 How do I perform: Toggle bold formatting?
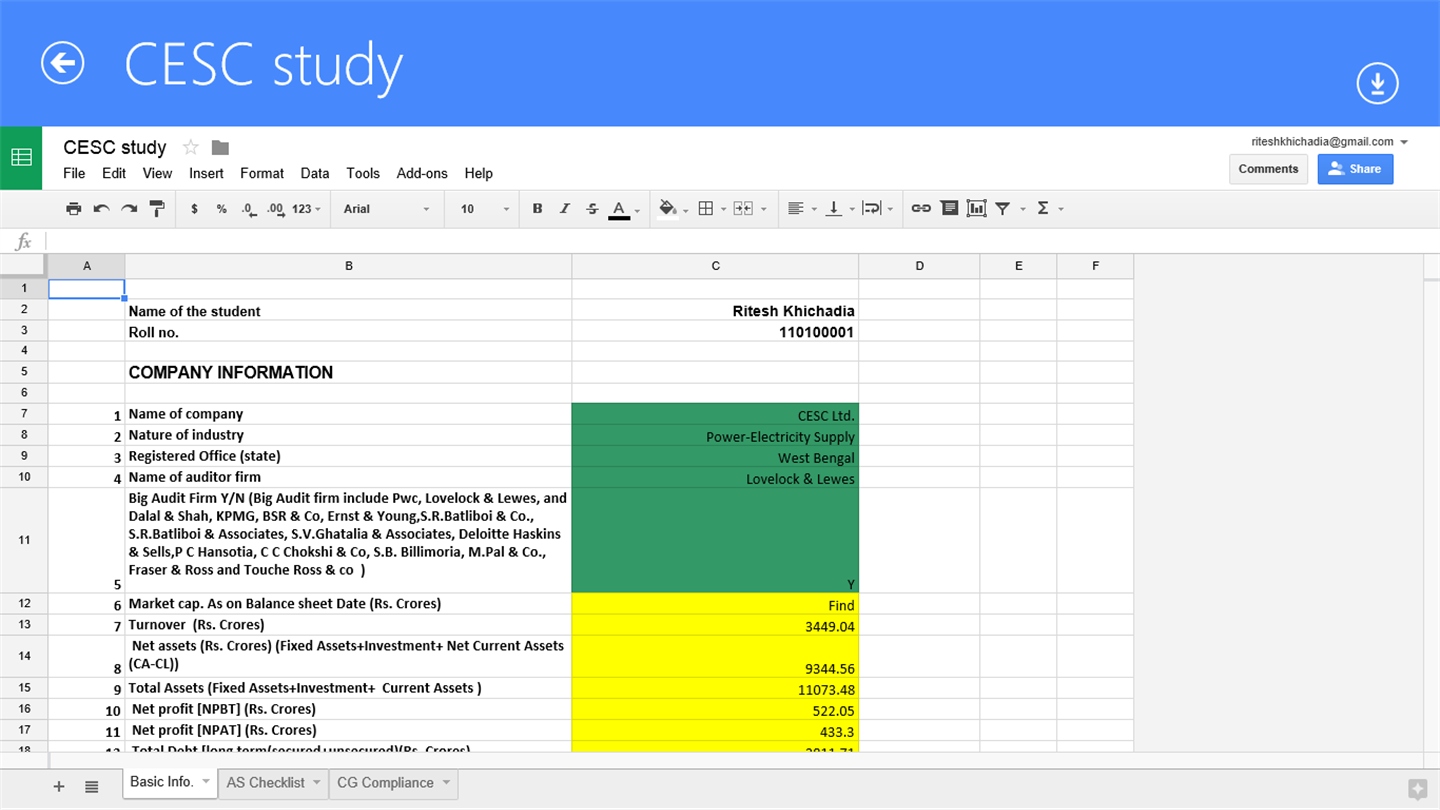click(x=537, y=208)
